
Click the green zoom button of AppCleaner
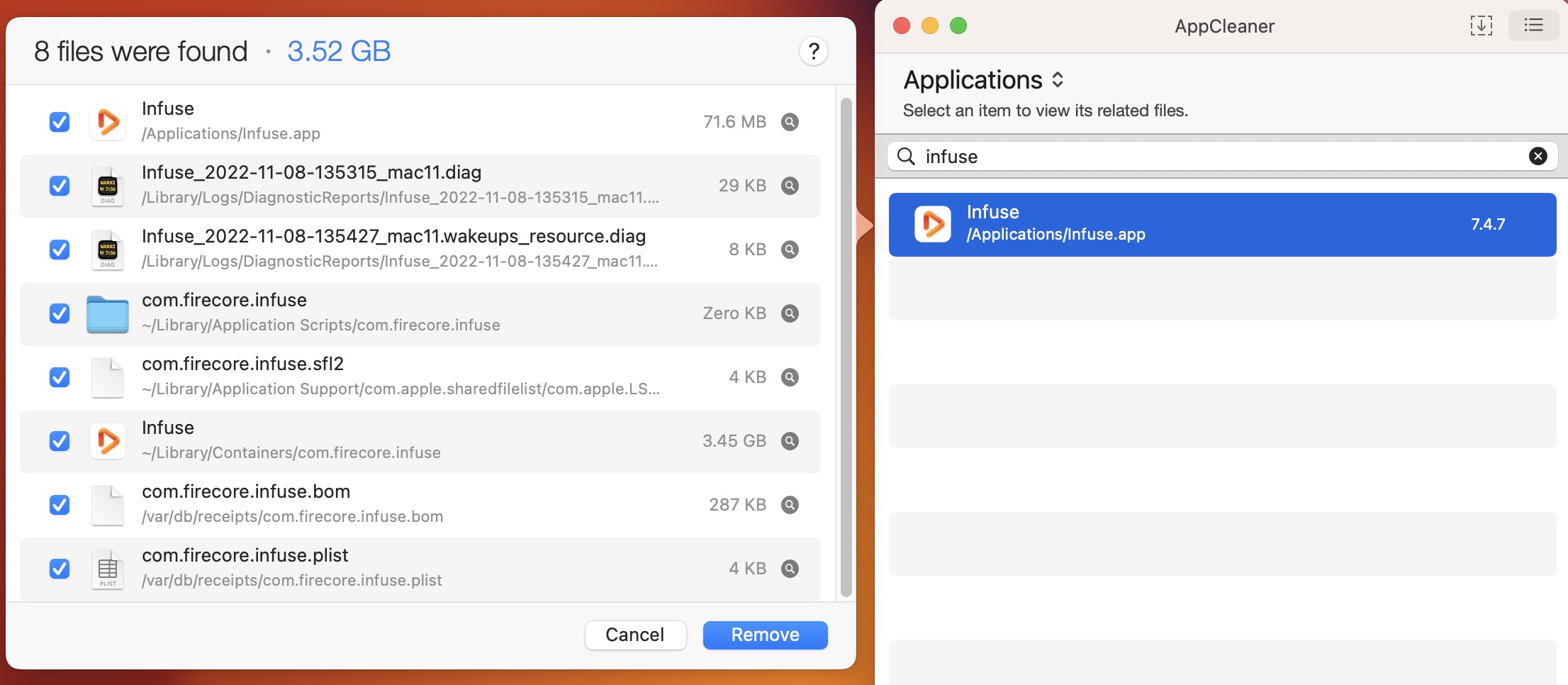[958, 26]
